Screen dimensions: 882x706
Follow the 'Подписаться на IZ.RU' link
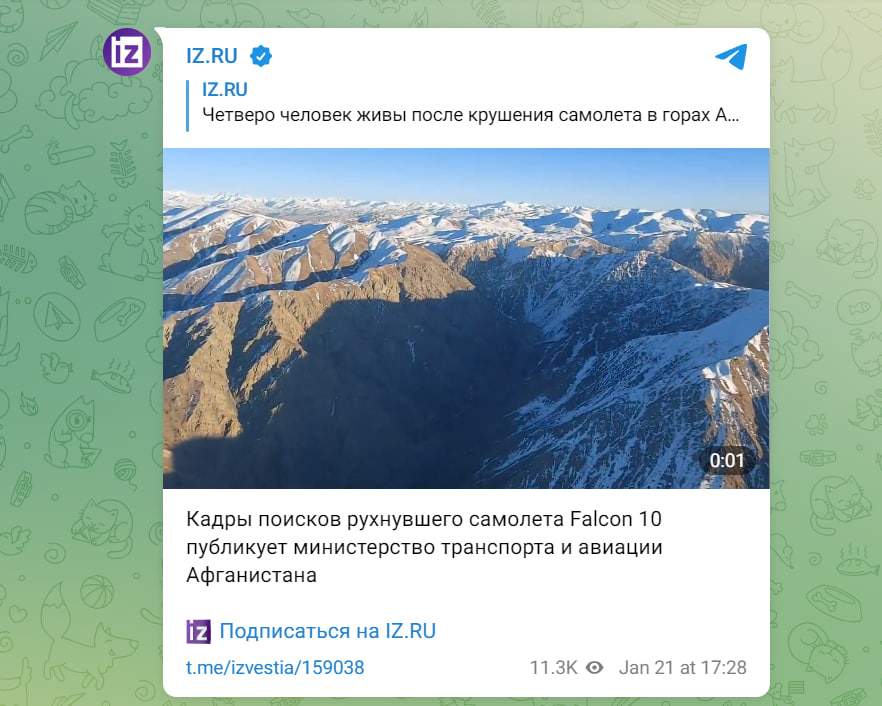[x=327, y=631]
